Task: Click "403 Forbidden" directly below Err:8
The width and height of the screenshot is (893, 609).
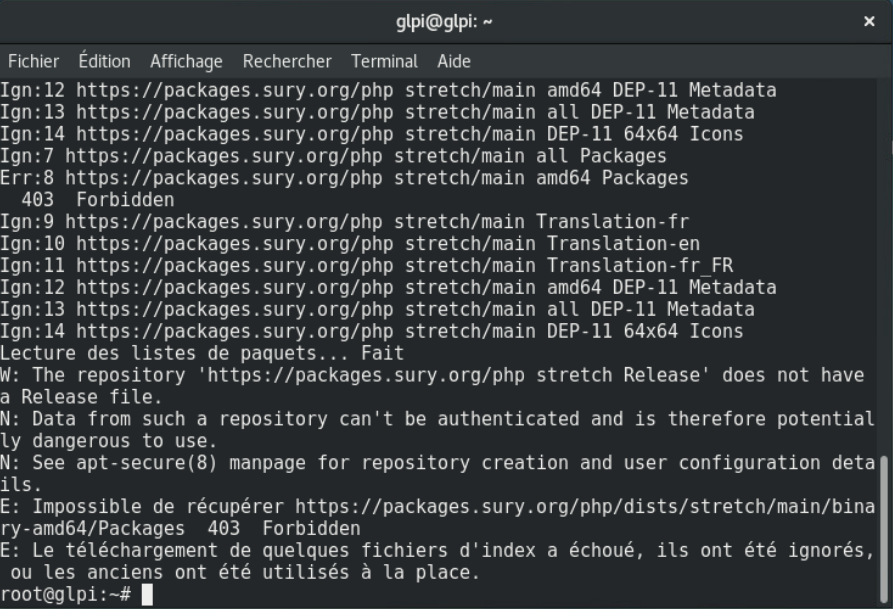Action: (97, 200)
